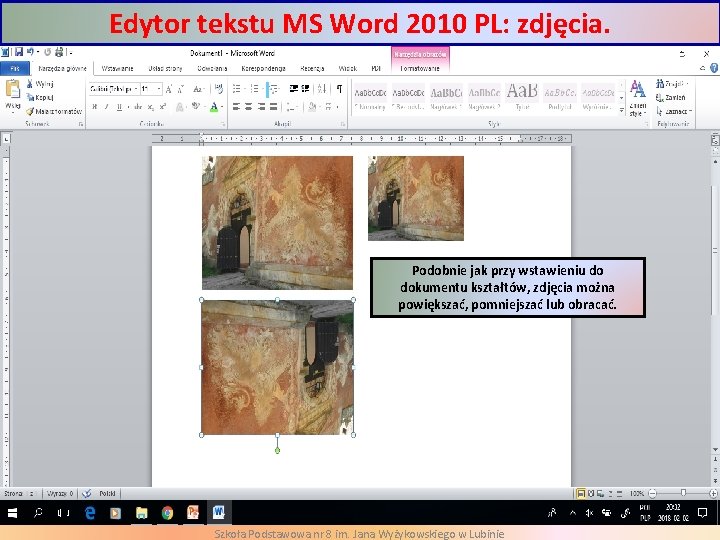
Task: Click the increase indent icon
Action: point(305,89)
